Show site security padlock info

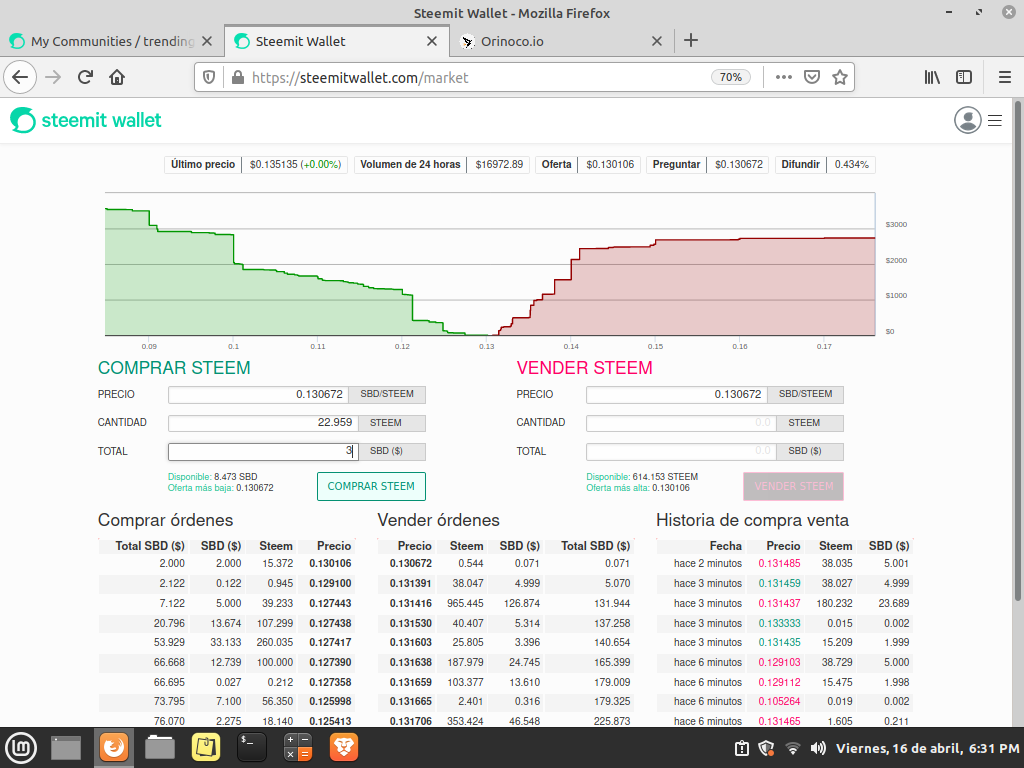tap(238, 78)
